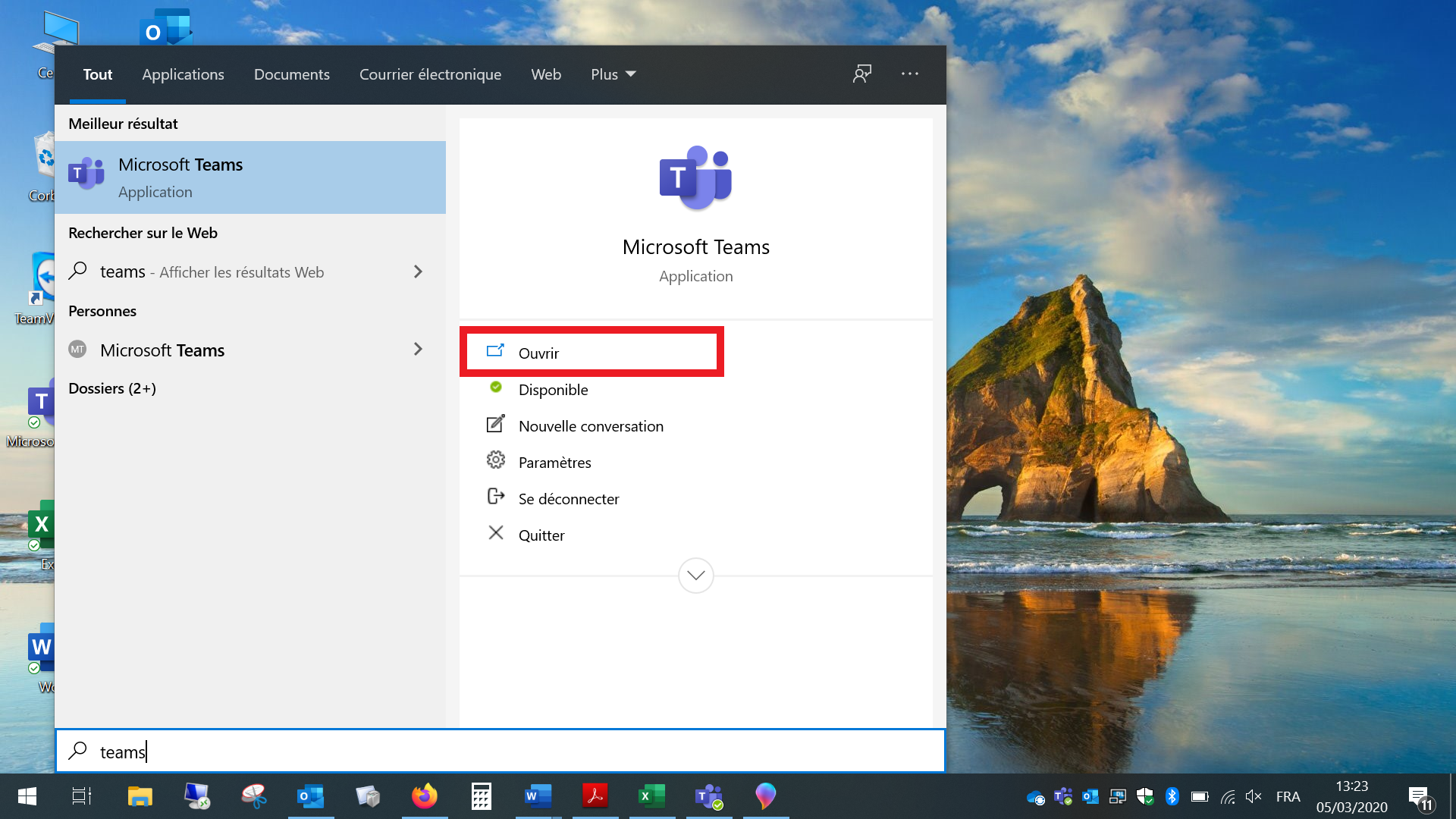
Task: Open the clock showing 13:23
Action: pos(1352,796)
